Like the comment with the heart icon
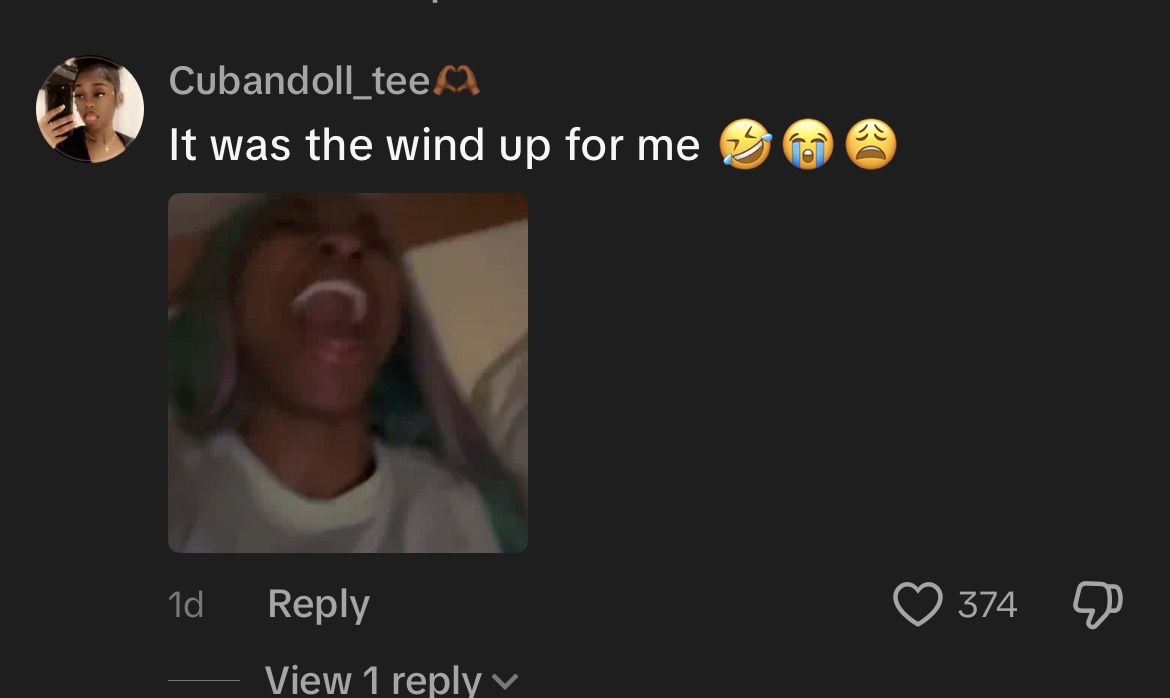1170x698 pixels. tap(918, 603)
